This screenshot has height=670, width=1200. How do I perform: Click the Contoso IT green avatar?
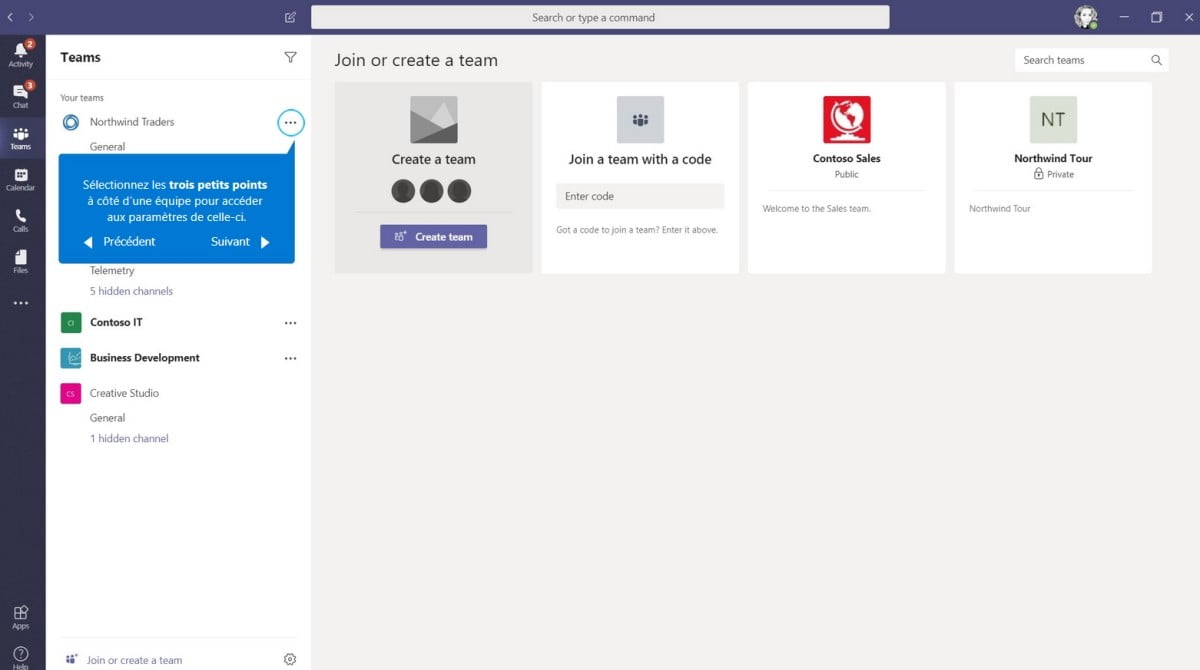(x=71, y=323)
